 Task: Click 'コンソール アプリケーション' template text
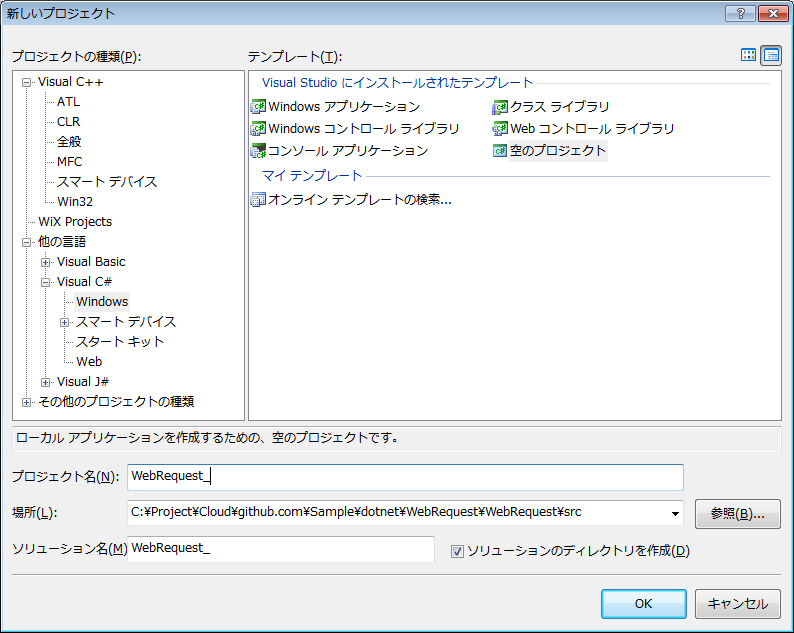click(348, 151)
